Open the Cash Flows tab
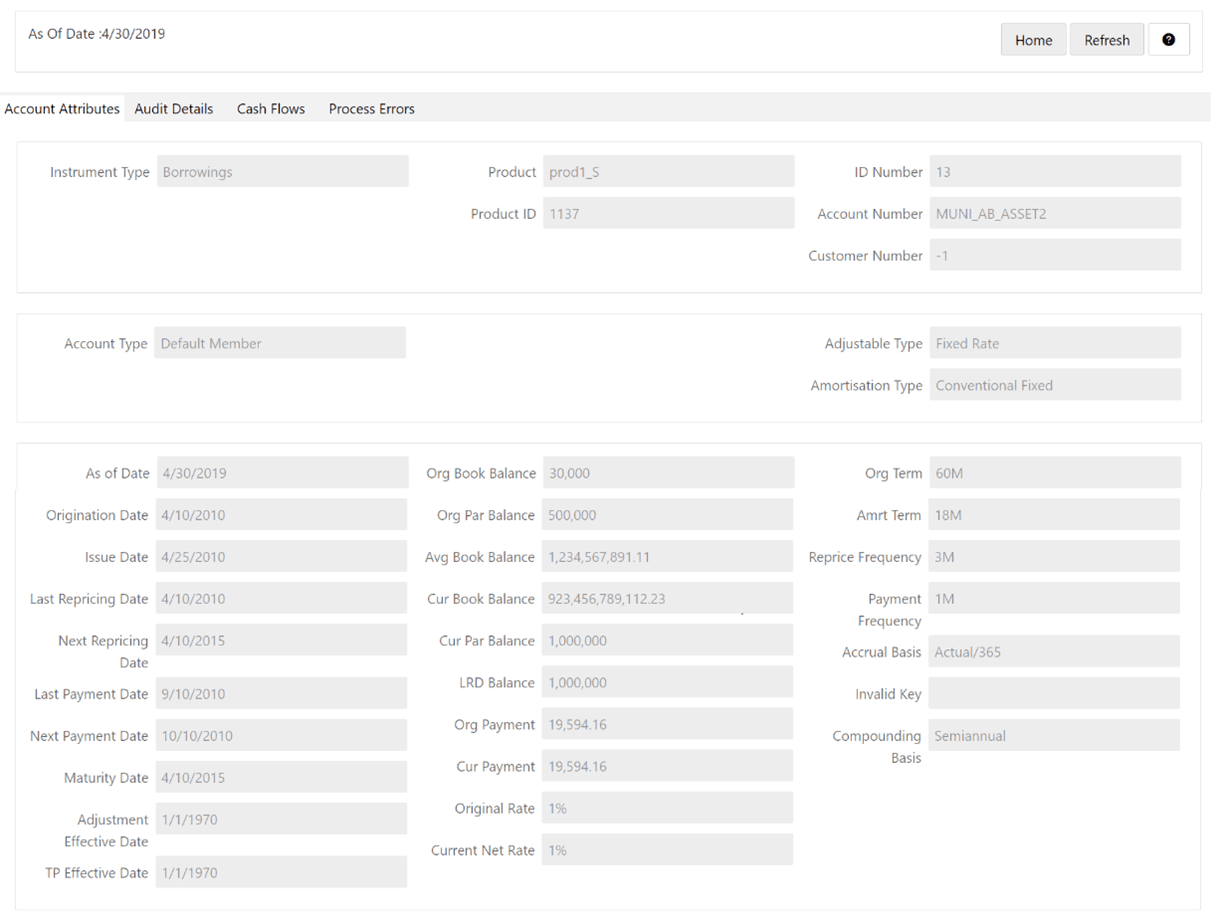This screenshot has width=1218, height=919. [271, 109]
